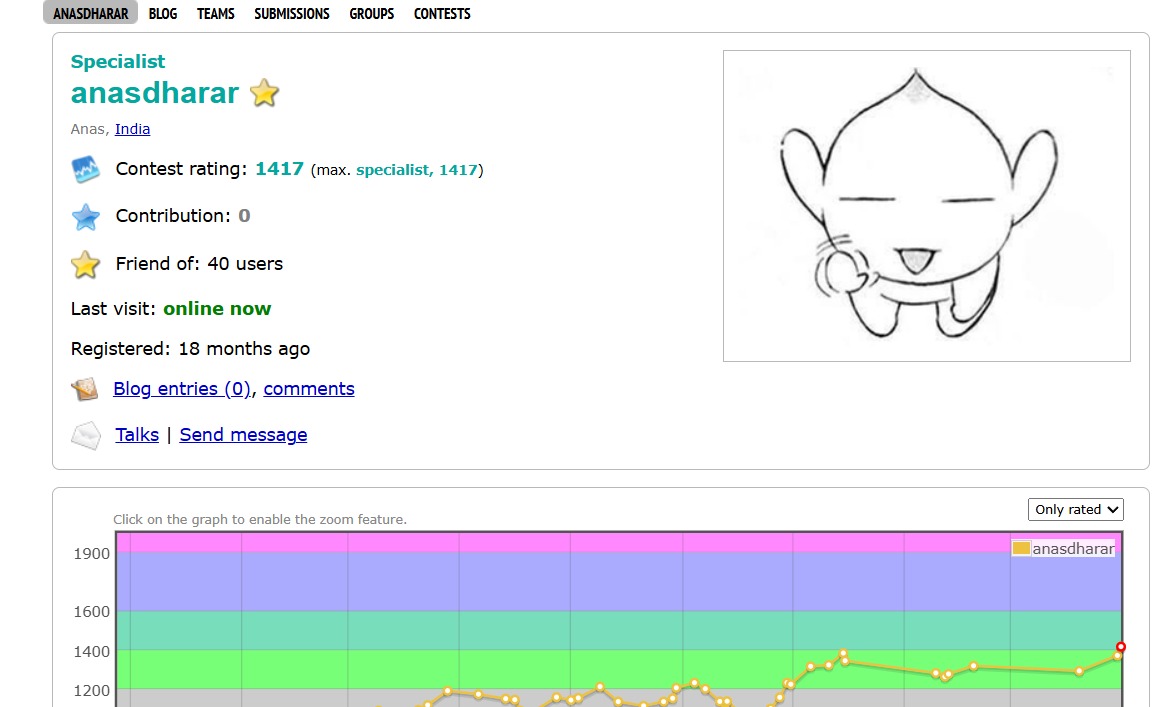Viewport: 1166px width, 707px height.
Task: Click the red latest rating point on graph
Action: tap(1121, 647)
